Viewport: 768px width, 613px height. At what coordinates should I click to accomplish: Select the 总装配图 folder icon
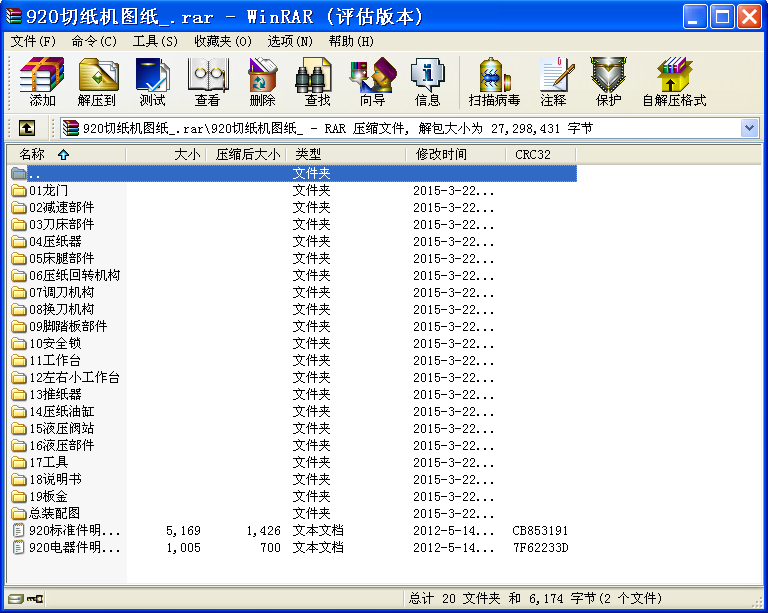coord(19,513)
